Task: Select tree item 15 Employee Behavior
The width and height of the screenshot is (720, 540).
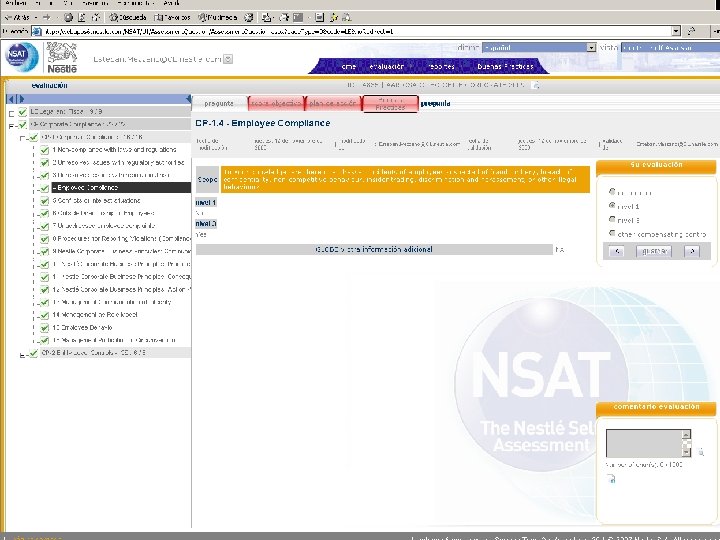Action: [x=82, y=328]
